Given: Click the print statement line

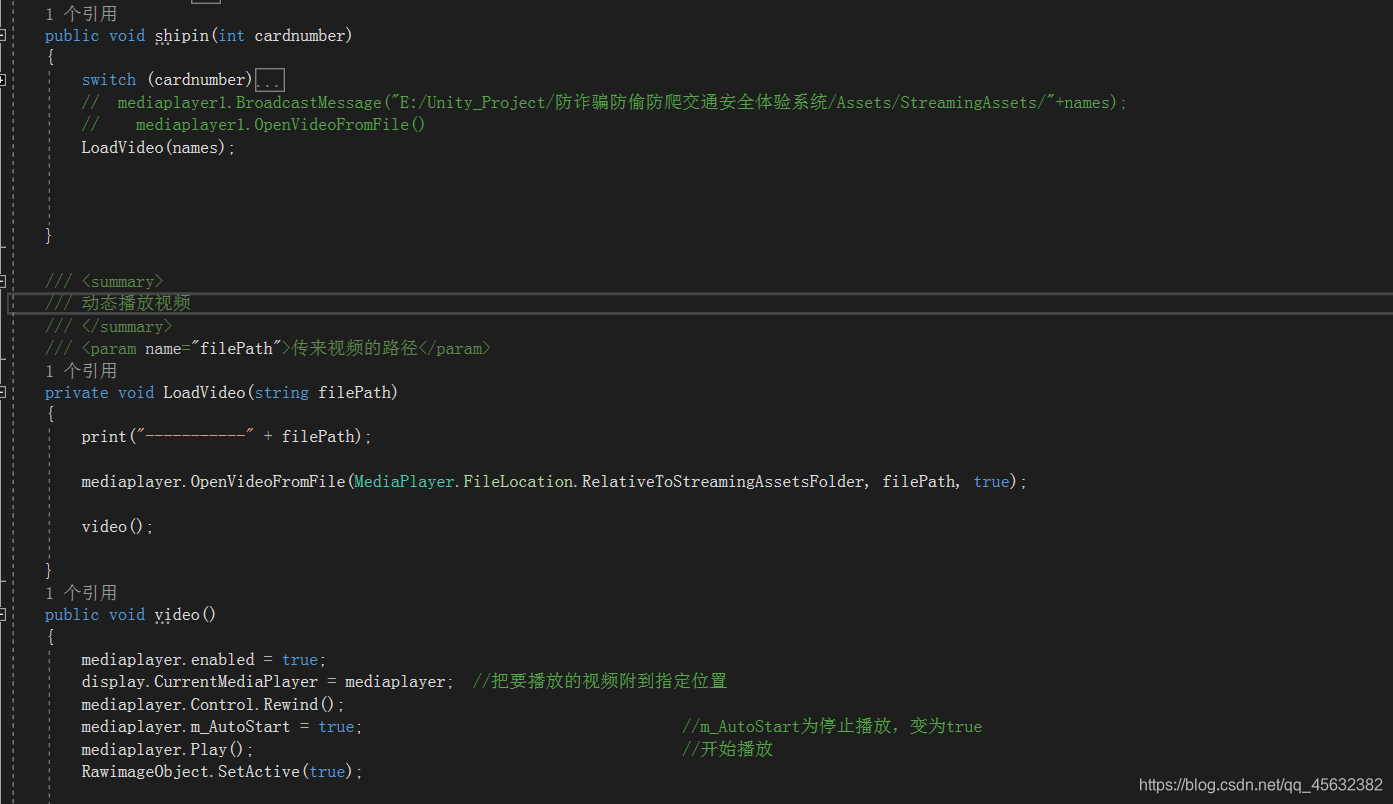Looking at the screenshot, I should click(227, 437).
